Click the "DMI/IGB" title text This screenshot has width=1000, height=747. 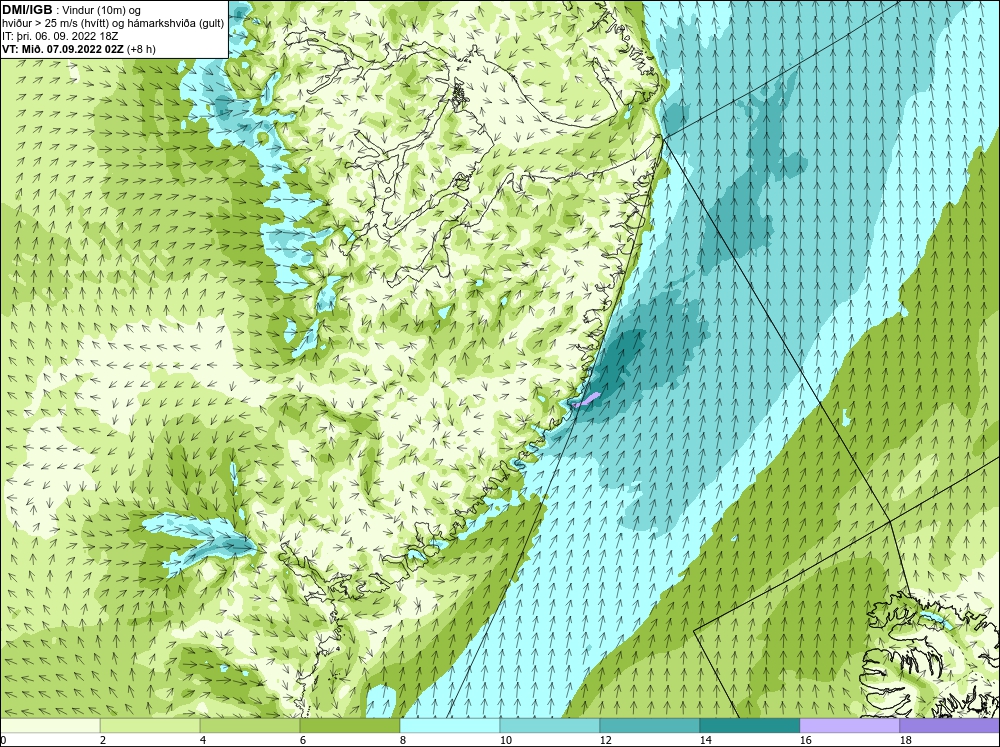click(27, 10)
